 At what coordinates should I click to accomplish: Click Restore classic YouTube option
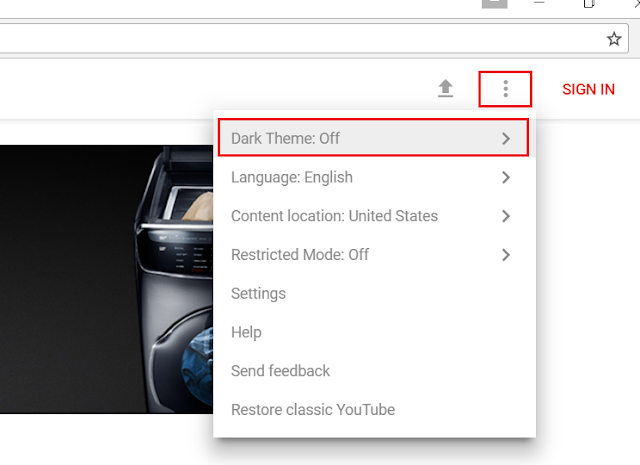pyautogui.click(x=374, y=409)
